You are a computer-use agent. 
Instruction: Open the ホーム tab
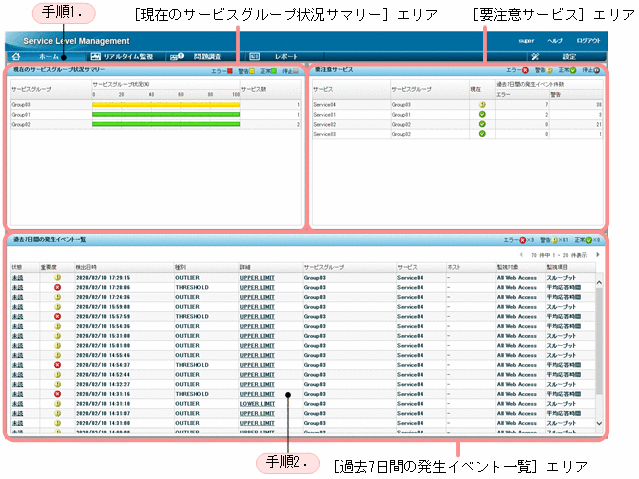tap(49, 57)
